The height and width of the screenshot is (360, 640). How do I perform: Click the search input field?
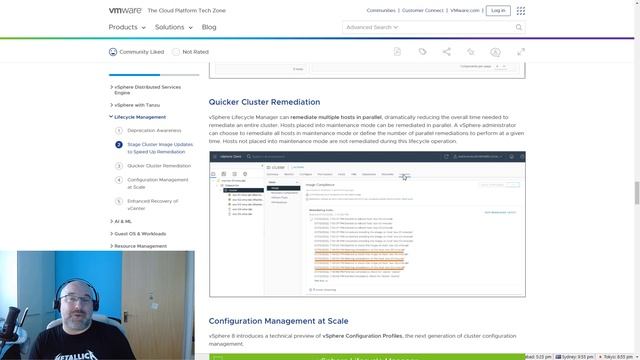click(433, 27)
